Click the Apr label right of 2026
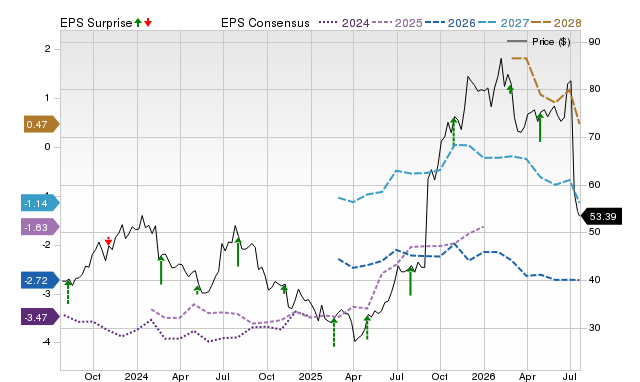This screenshot has width=640, height=382. click(527, 377)
